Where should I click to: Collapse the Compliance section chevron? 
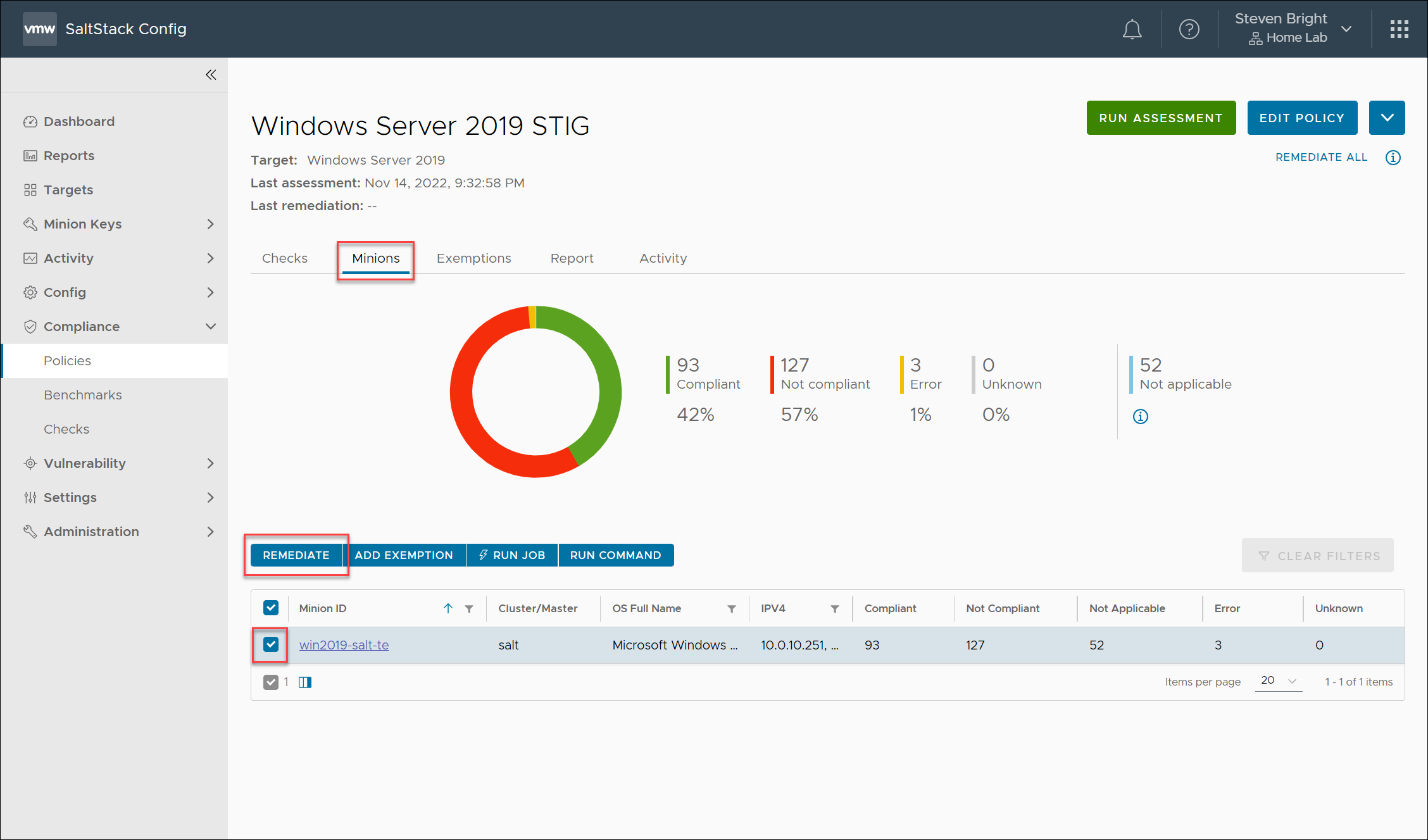tap(211, 326)
